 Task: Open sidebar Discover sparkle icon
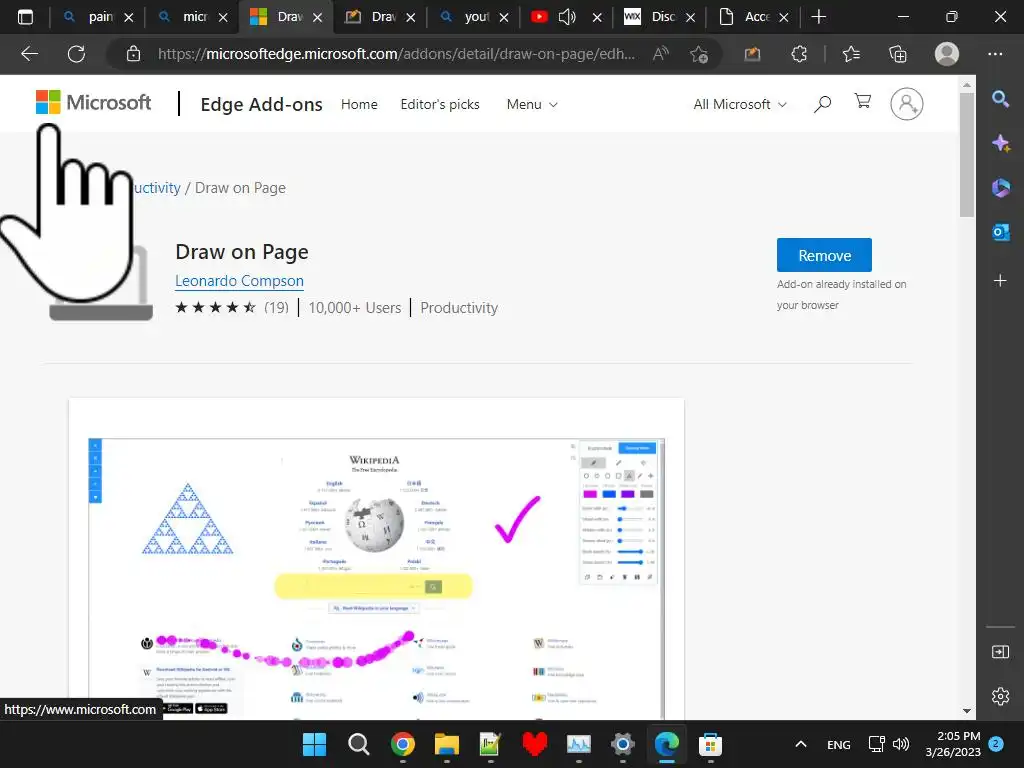[1000, 143]
